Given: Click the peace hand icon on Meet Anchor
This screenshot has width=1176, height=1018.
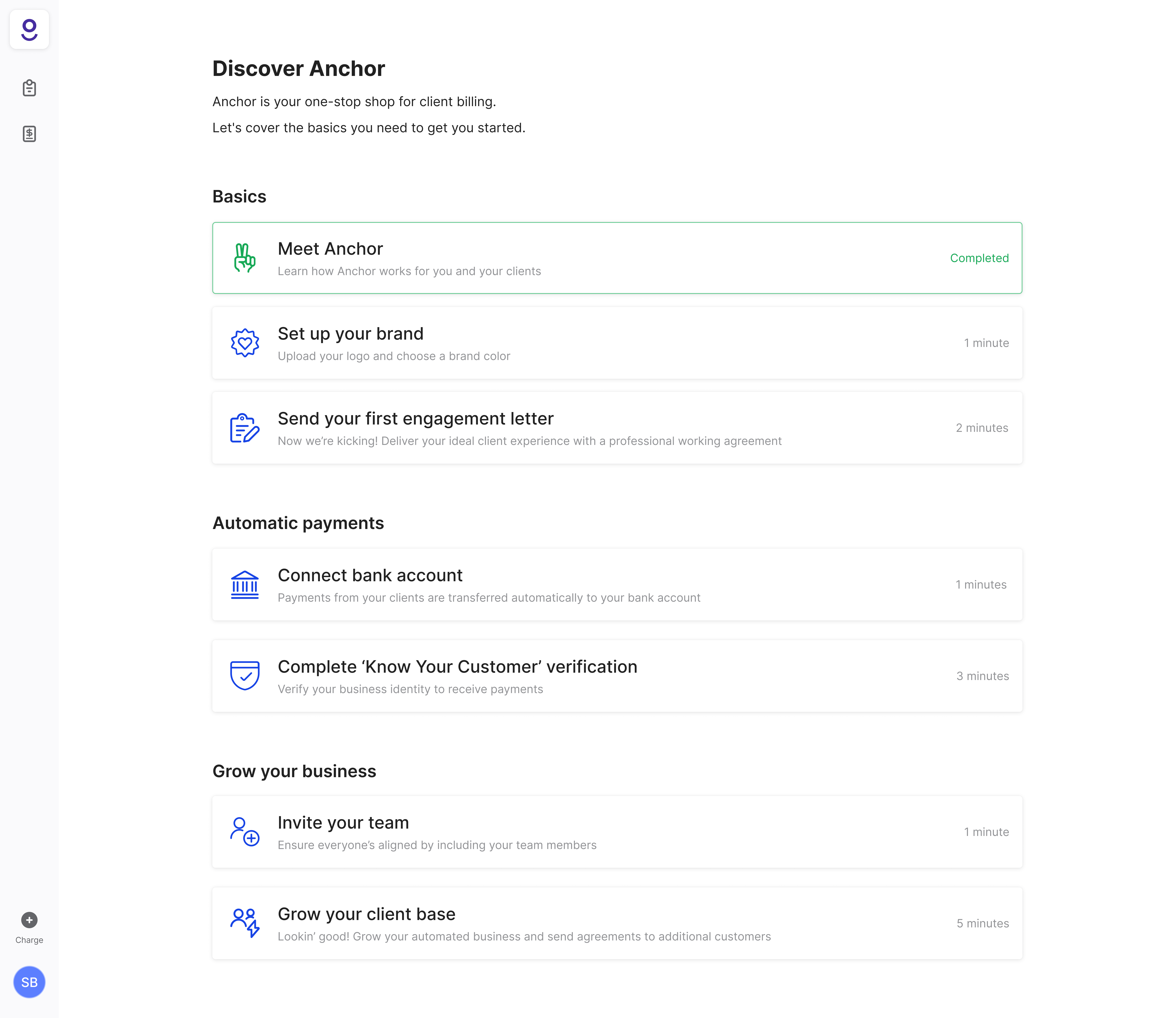Looking at the screenshot, I should 245,258.
